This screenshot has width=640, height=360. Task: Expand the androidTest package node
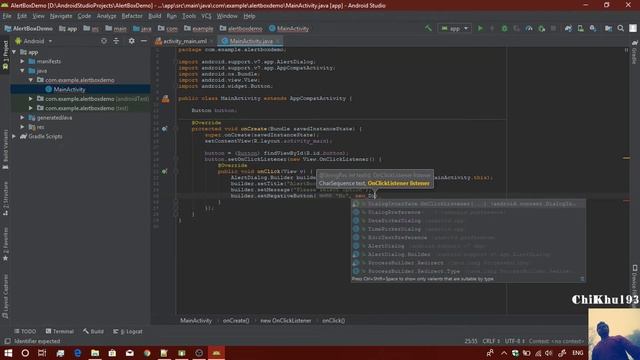31,99
